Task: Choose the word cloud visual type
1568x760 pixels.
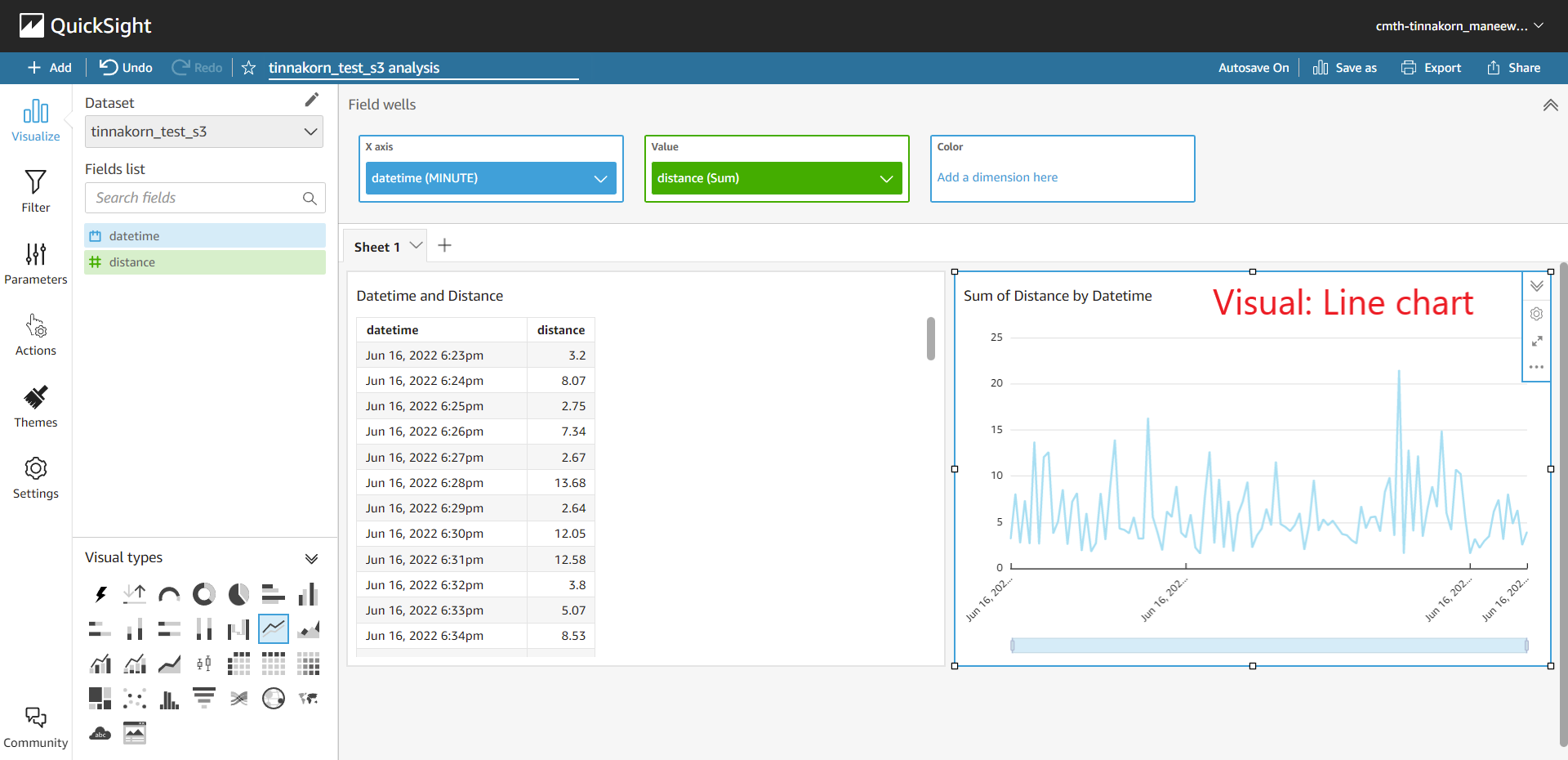Action: pyautogui.click(x=100, y=733)
